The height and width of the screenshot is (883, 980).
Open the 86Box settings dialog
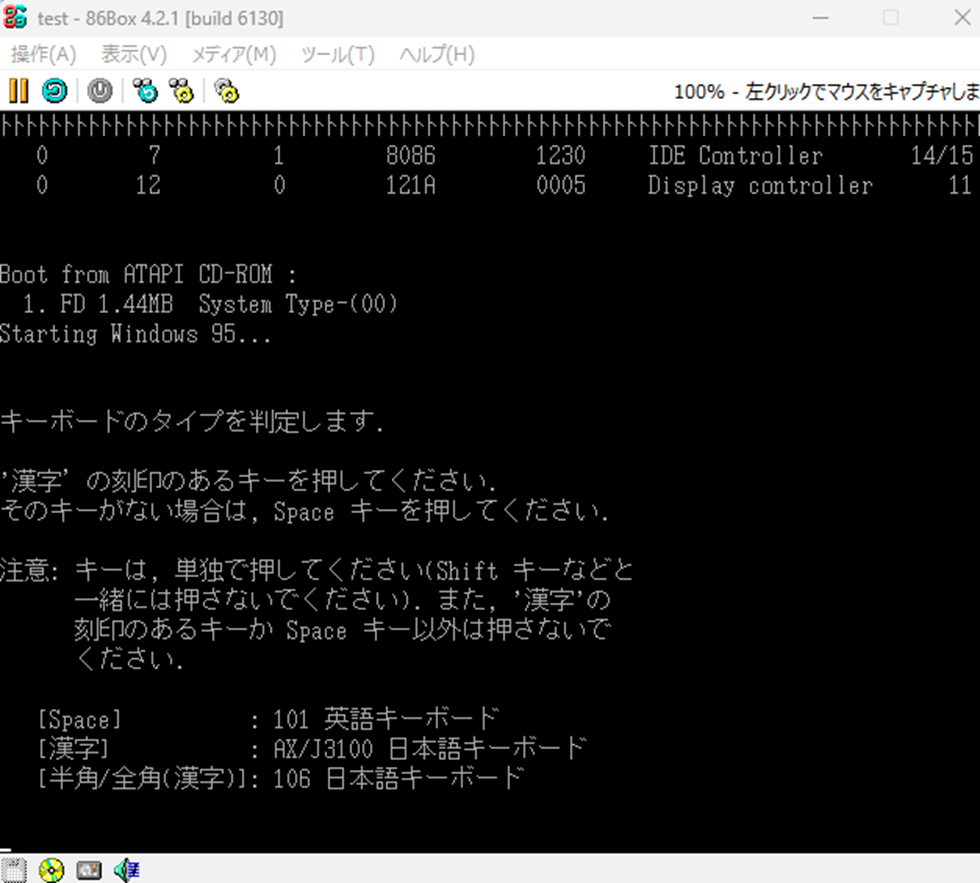pyautogui.click(x=226, y=91)
